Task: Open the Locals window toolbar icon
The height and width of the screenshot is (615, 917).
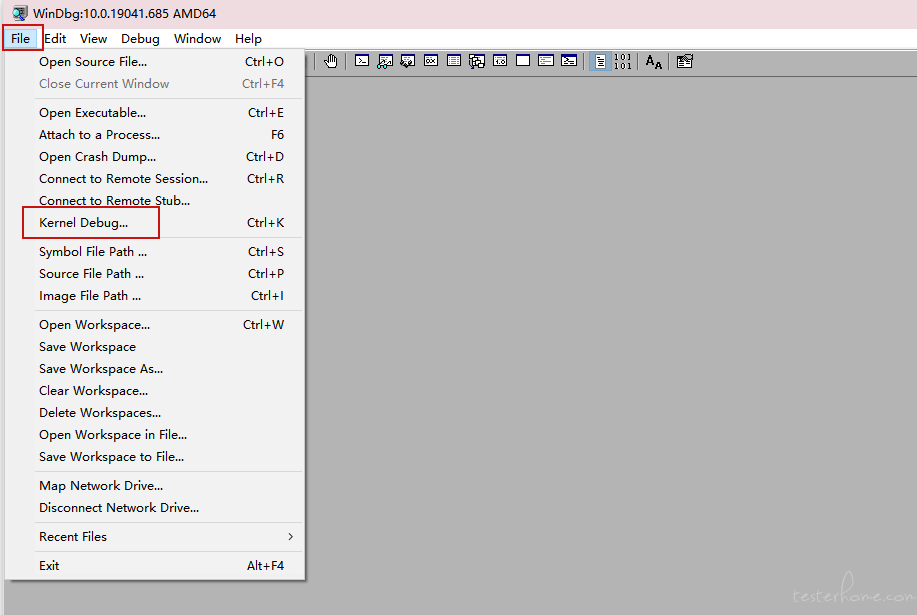Action: pyautogui.click(x=408, y=61)
